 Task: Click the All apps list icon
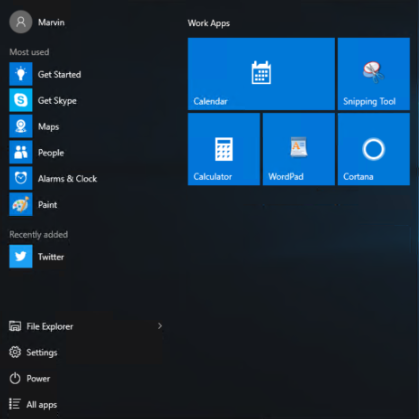pyautogui.click(x=15, y=404)
